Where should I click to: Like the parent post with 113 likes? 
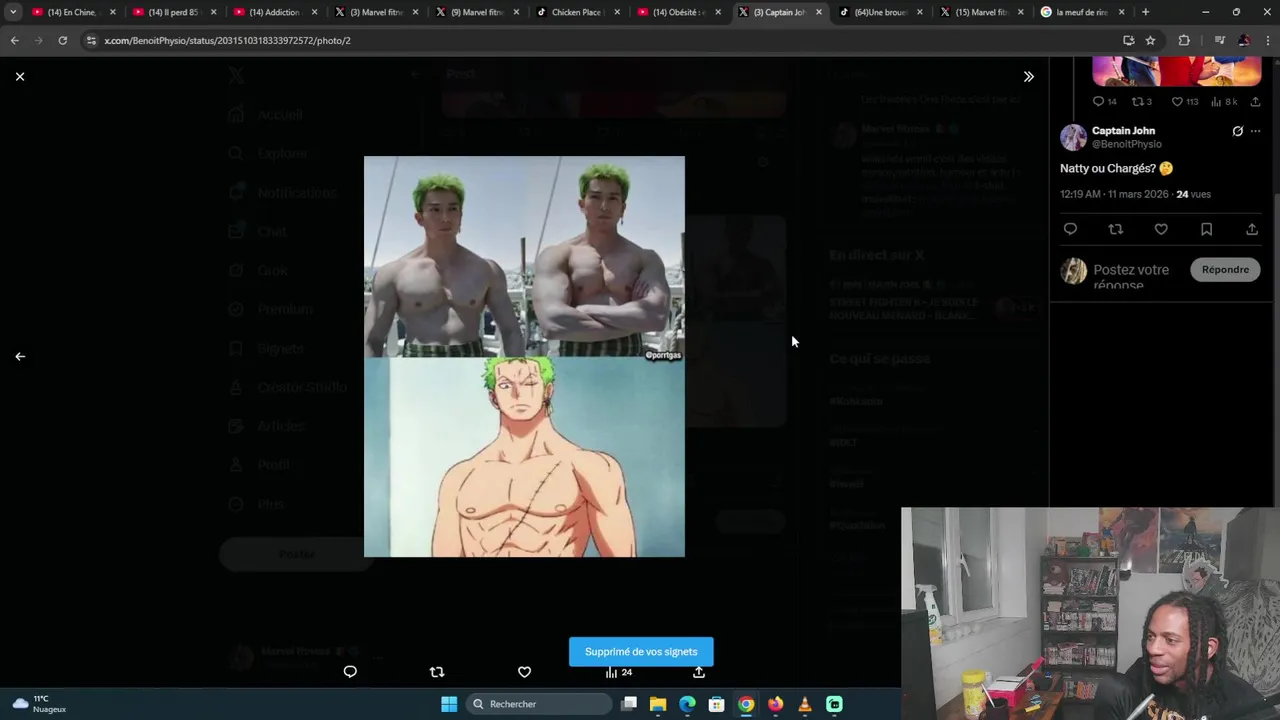1184,101
